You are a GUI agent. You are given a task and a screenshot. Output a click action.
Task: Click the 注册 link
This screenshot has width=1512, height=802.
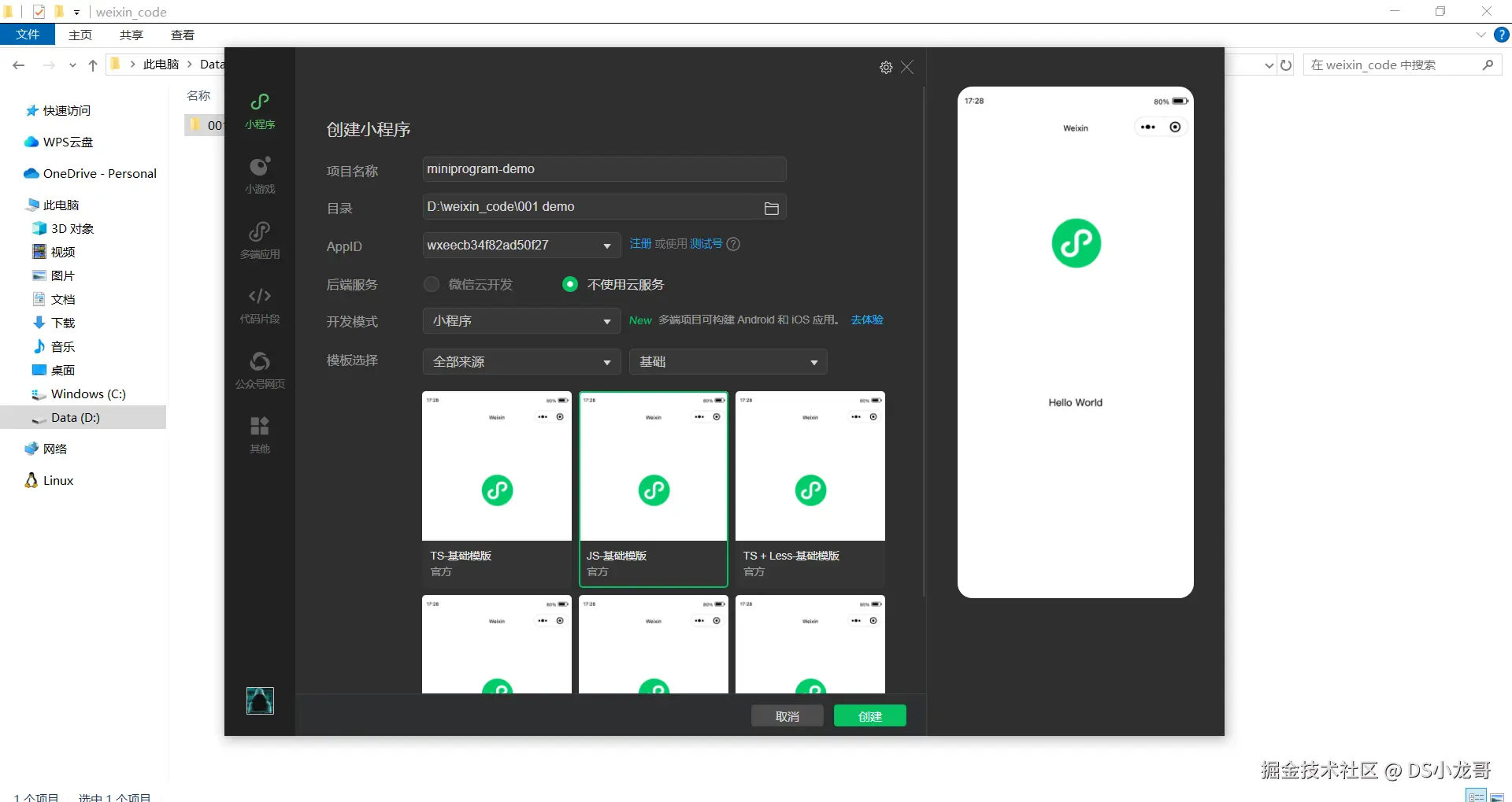coord(640,244)
